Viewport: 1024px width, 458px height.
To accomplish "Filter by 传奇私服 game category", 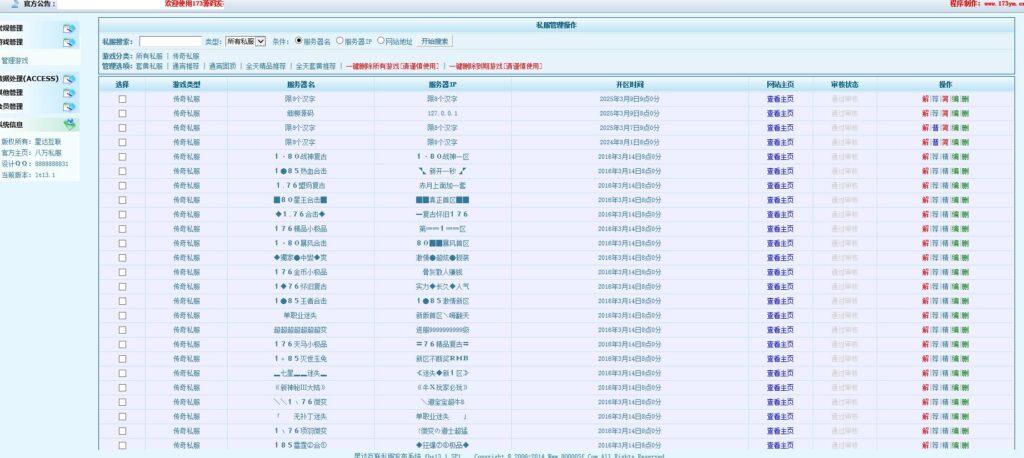I will click(186, 56).
